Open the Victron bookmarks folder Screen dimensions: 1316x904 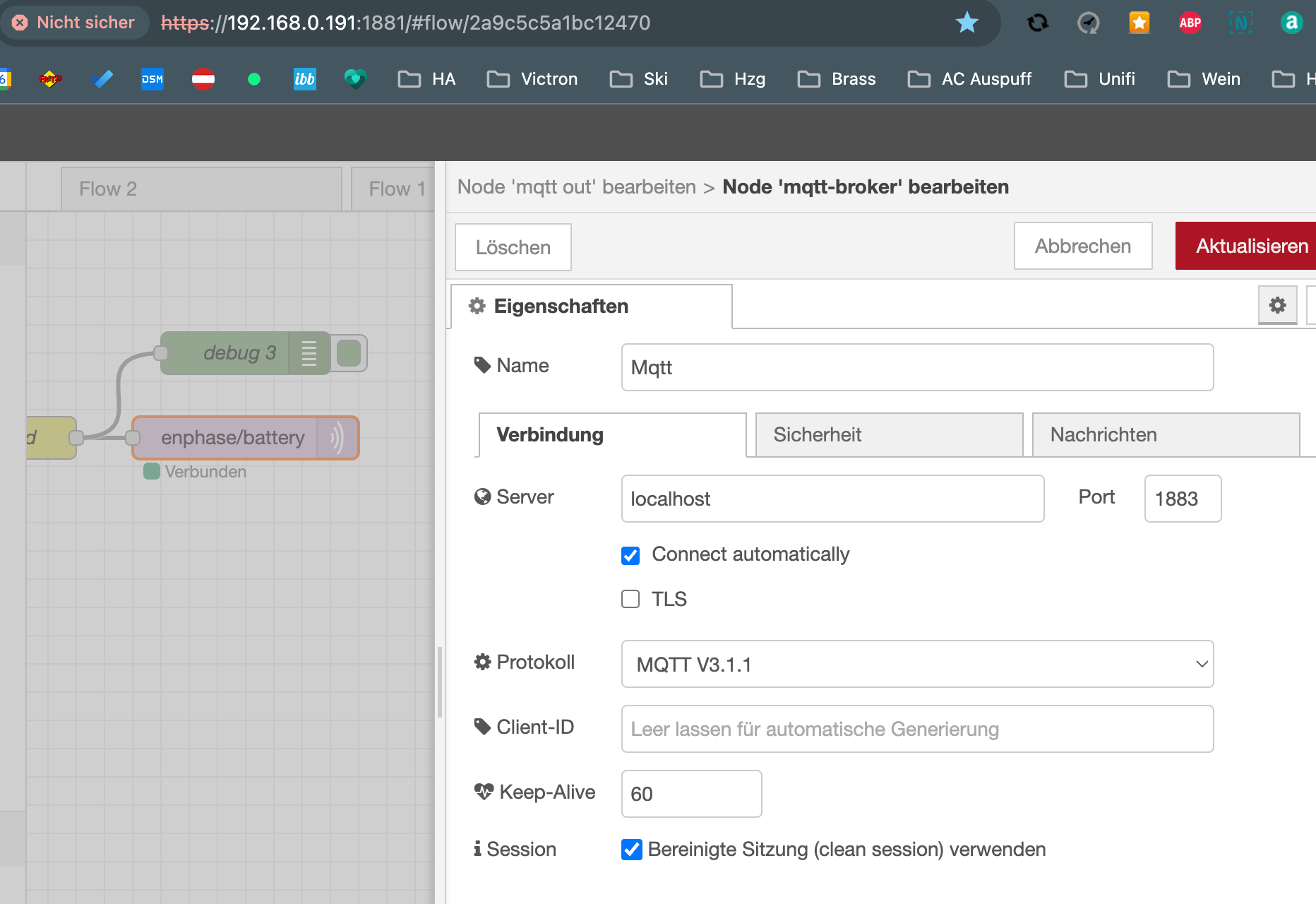[532, 79]
